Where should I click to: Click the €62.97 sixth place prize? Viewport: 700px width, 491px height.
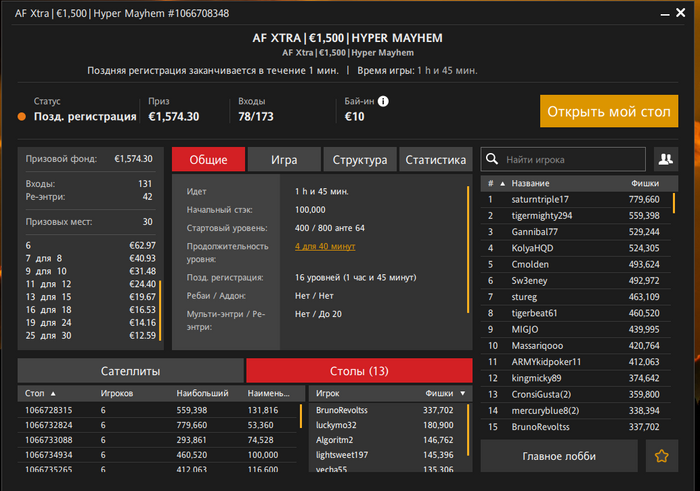pyautogui.click(x=142, y=246)
